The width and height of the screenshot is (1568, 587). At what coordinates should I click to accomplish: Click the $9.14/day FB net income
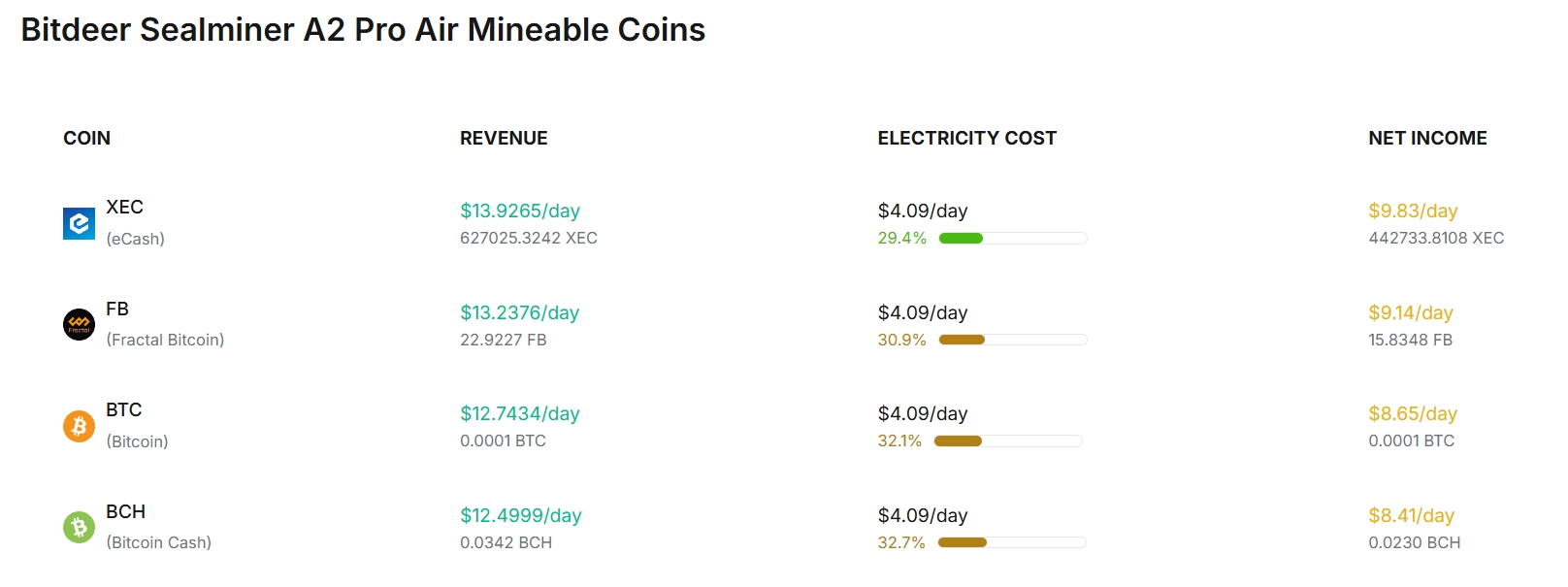(1411, 312)
